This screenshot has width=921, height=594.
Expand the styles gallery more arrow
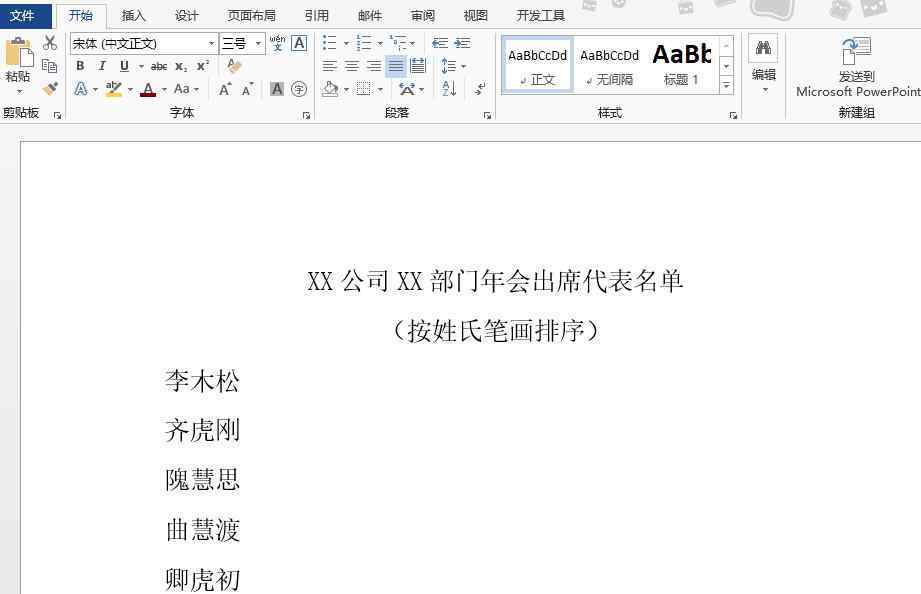tap(727, 86)
